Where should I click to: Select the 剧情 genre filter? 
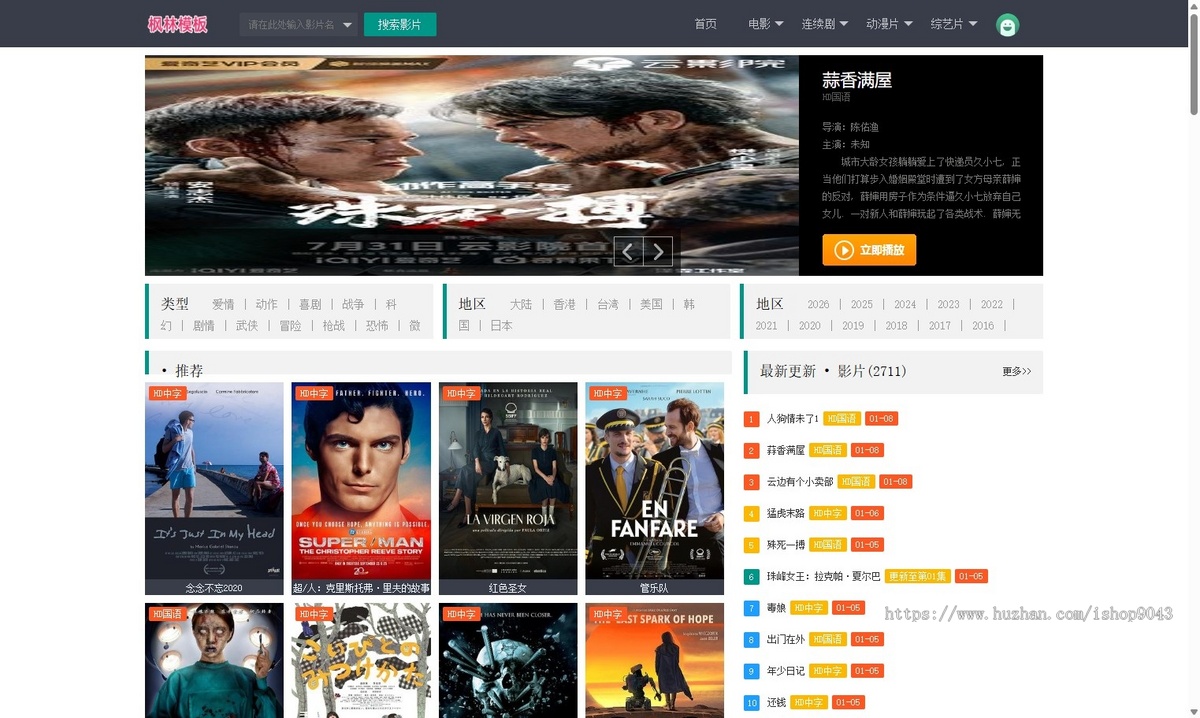tap(203, 326)
